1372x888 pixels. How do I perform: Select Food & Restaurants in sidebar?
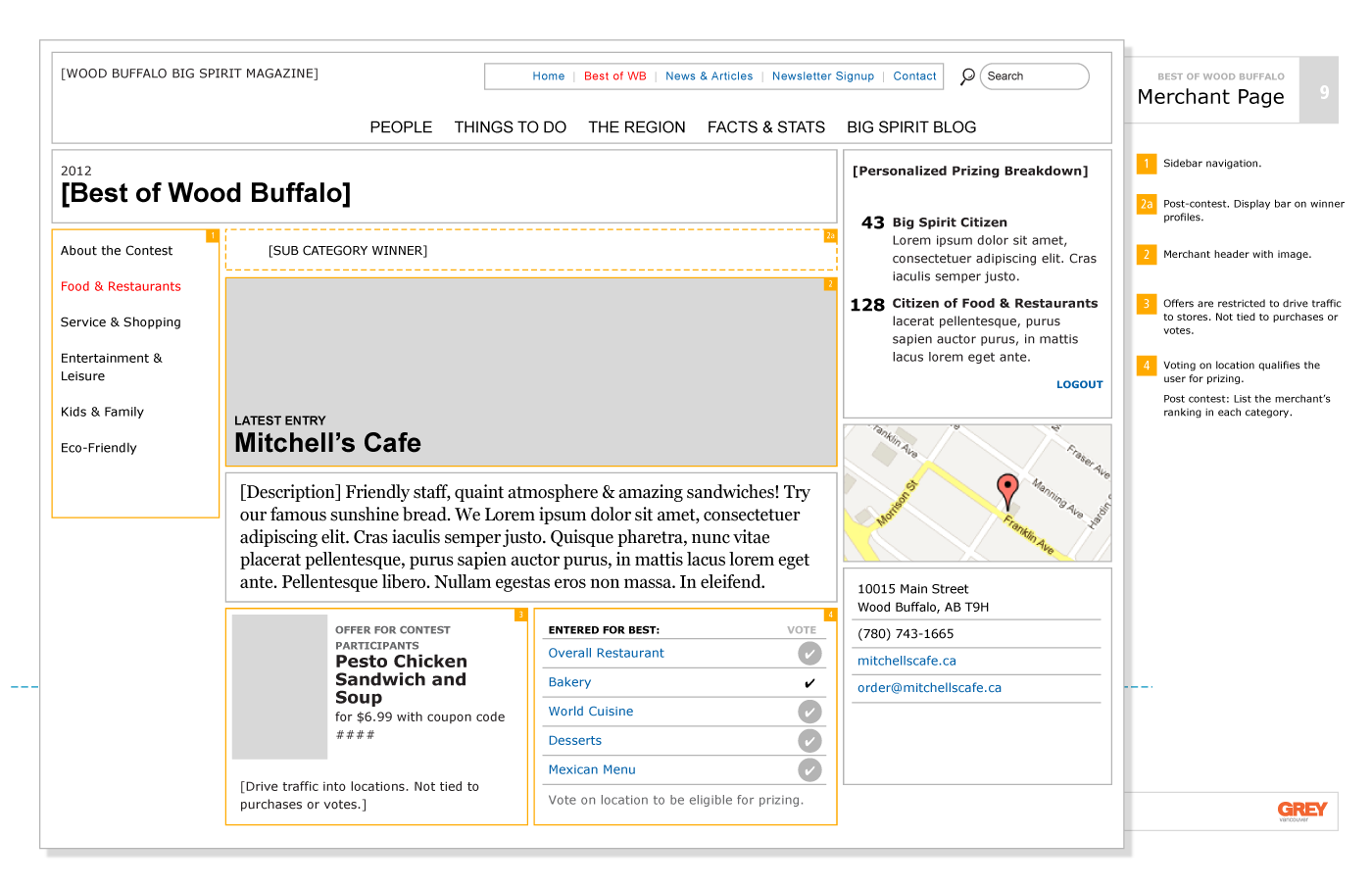121,286
